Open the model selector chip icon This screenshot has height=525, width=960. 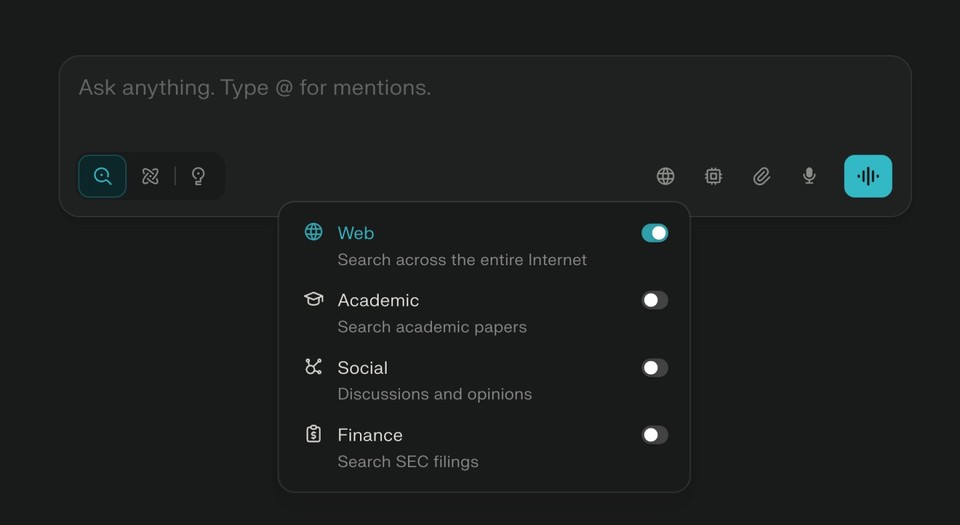pyautogui.click(x=713, y=176)
